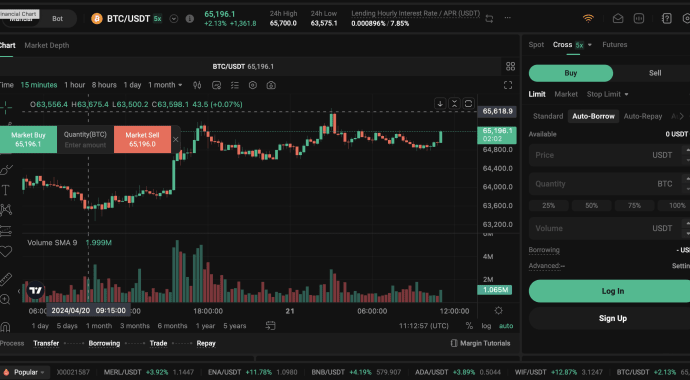Switch to Bot trading mode
This screenshot has width=690, height=380.
[58, 18]
